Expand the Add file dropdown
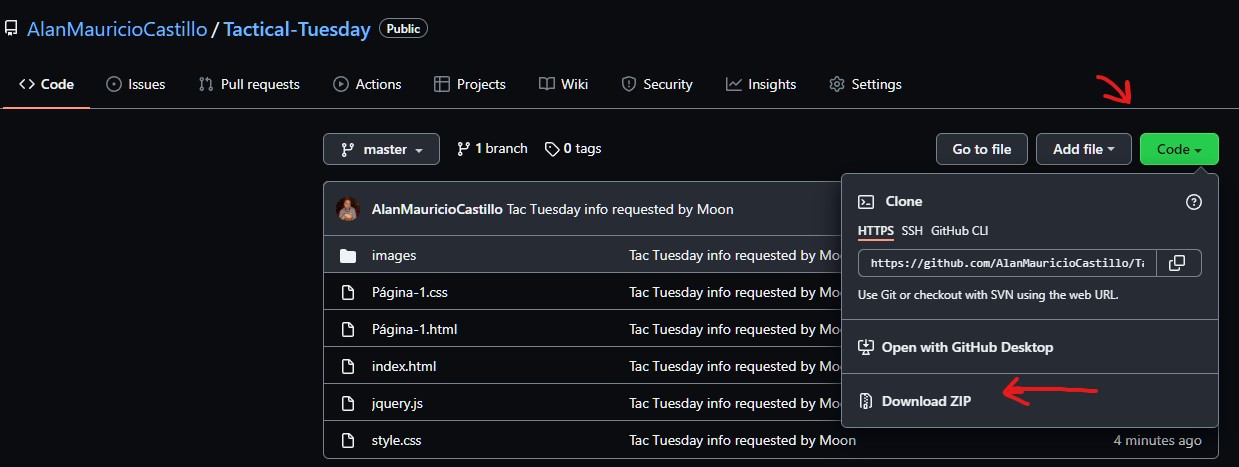Screen dimensions: 1239x467 click(x=1084, y=149)
